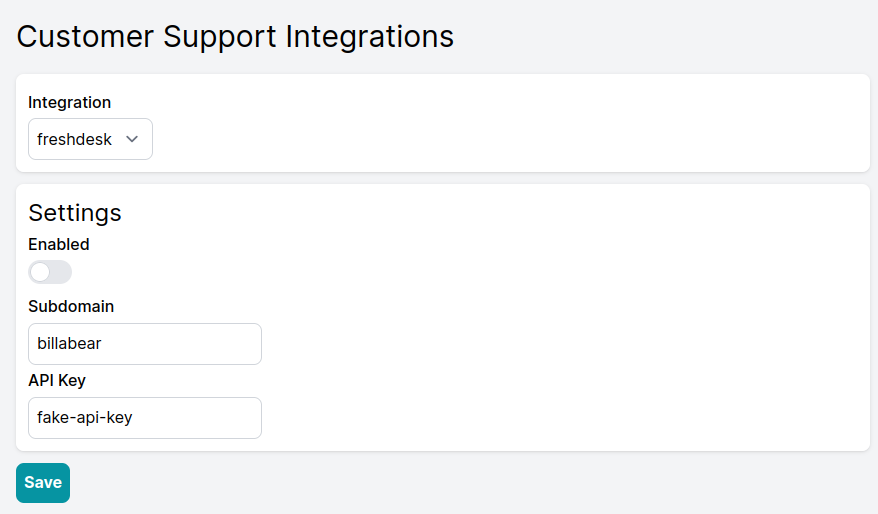Click the Integration field label
878x514 pixels.
69,102
